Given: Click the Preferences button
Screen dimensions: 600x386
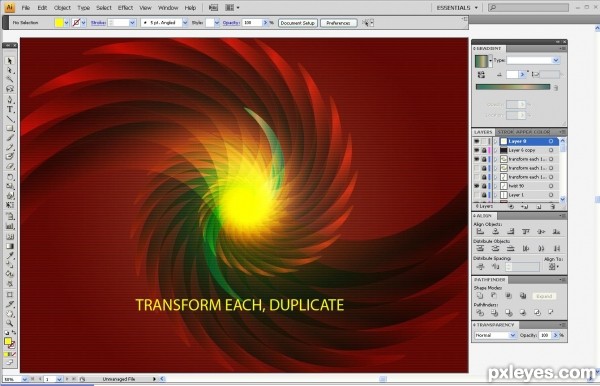Looking at the screenshot, I should (338, 23).
